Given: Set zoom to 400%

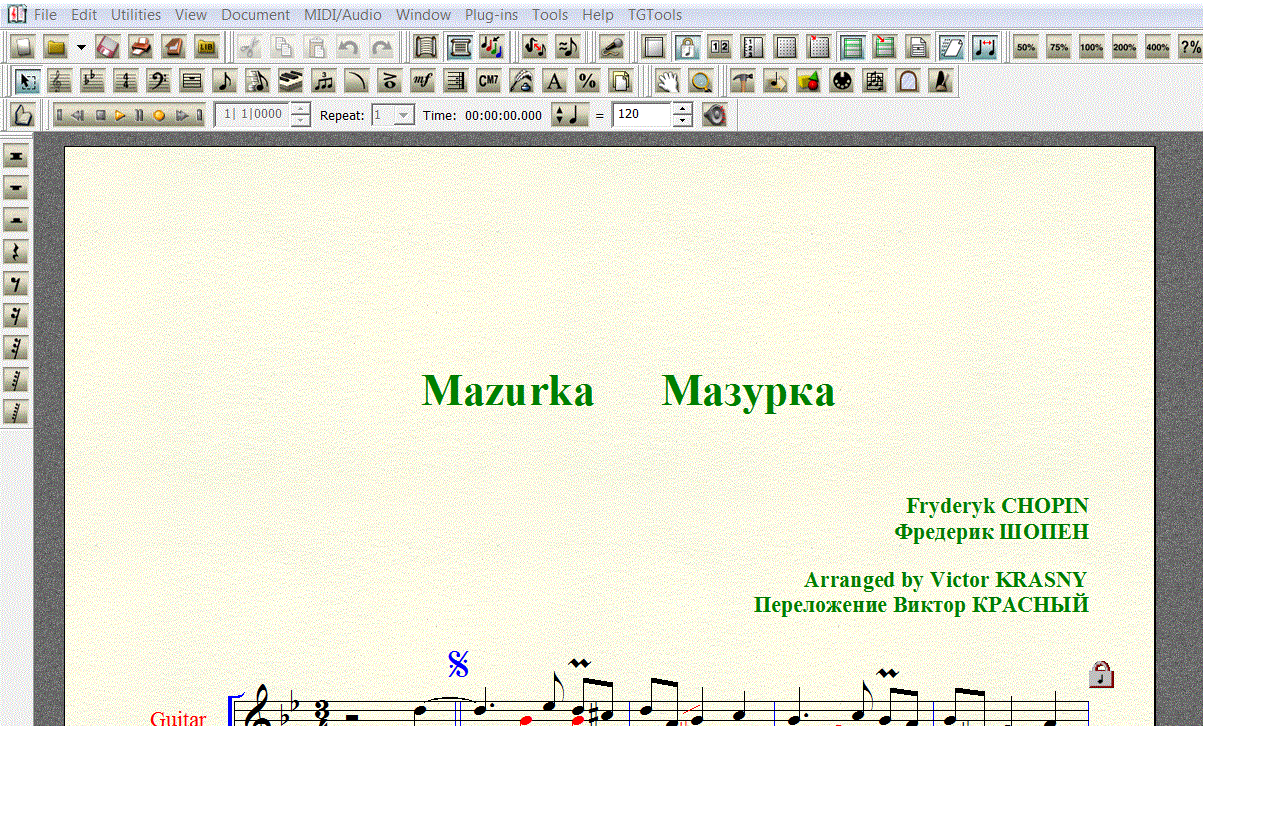Looking at the screenshot, I should [1157, 47].
